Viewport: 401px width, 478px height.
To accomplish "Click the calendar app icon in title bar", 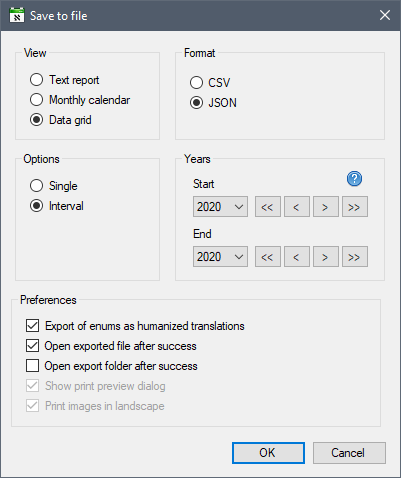I will click(x=17, y=15).
